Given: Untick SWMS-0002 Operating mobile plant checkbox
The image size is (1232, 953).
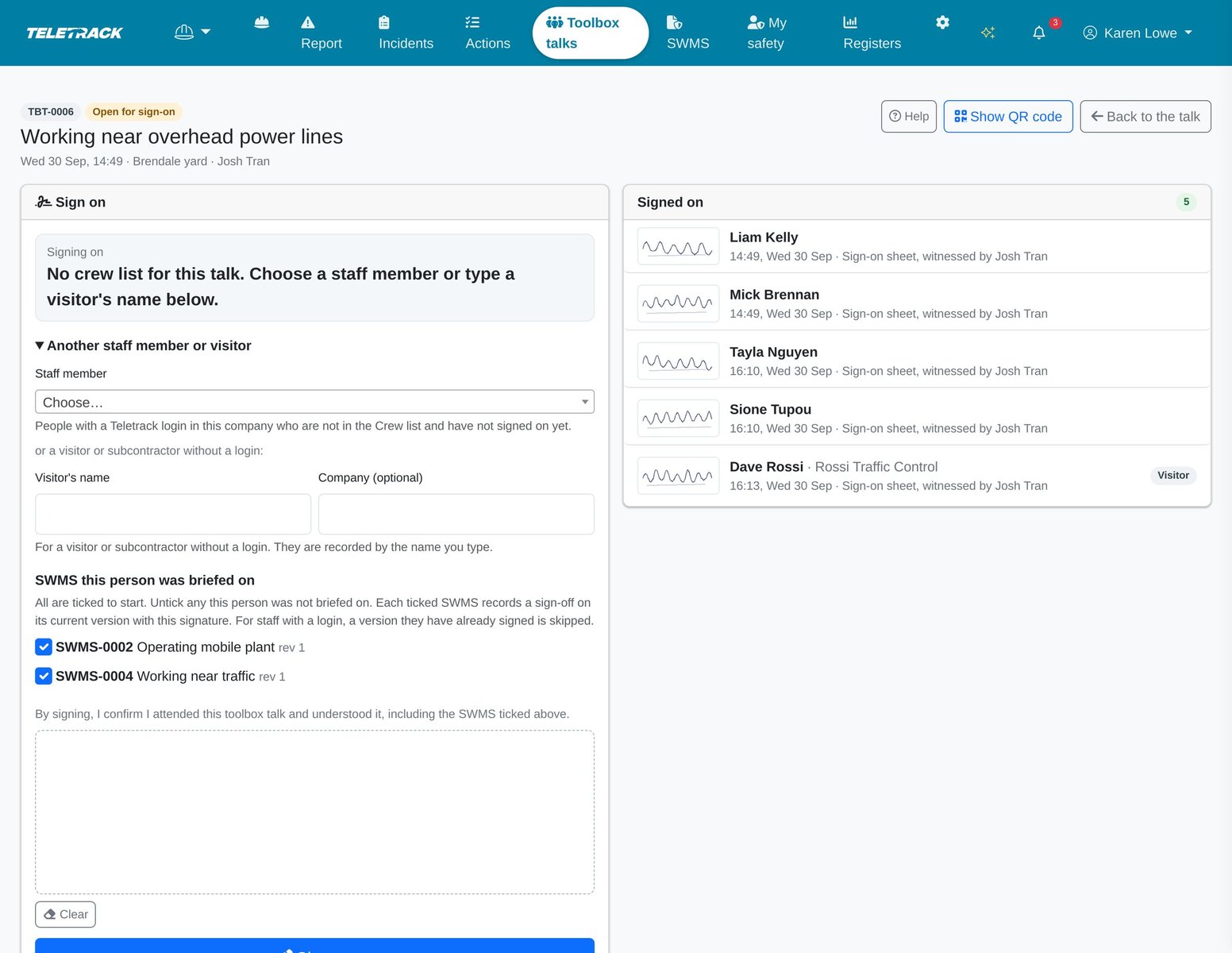Looking at the screenshot, I should coord(44,647).
